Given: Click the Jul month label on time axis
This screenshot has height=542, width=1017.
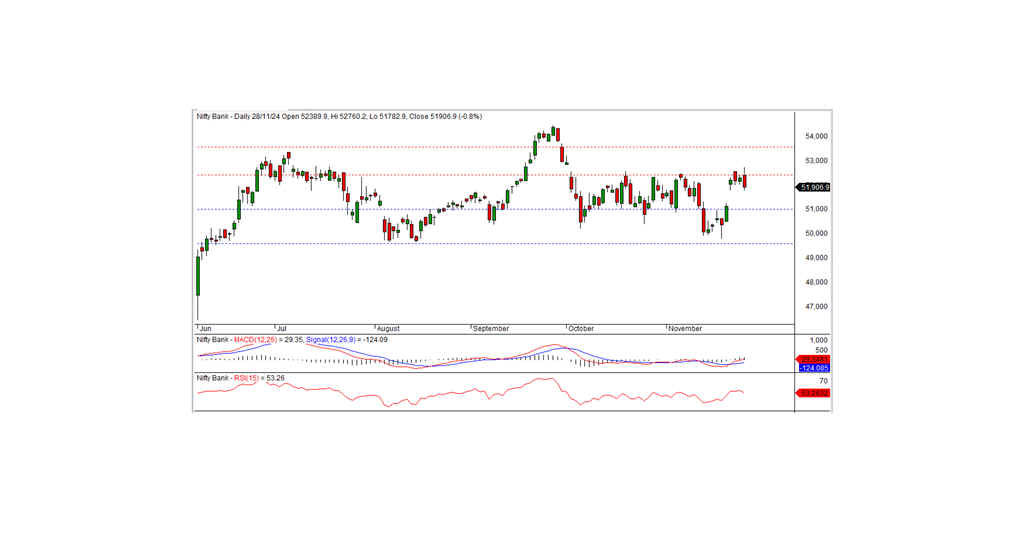Looking at the screenshot, I should 281,329.
